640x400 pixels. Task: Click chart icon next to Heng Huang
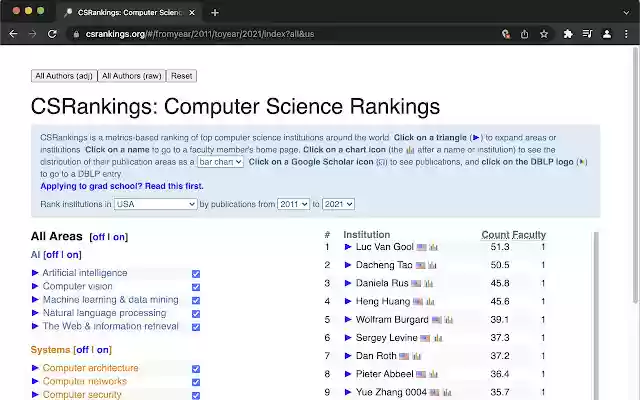tap(430, 302)
